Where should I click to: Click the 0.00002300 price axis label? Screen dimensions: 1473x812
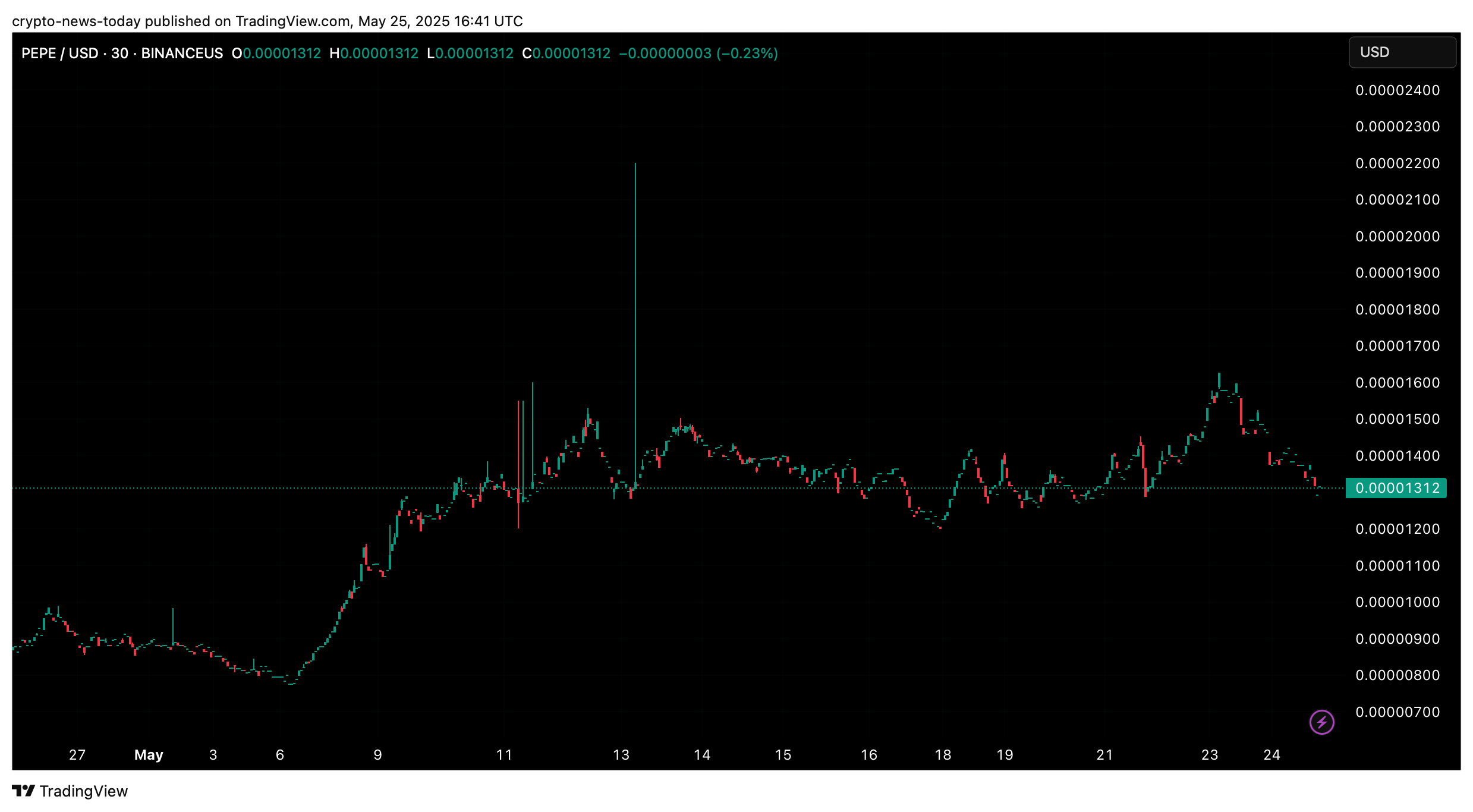[x=1398, y=127]
